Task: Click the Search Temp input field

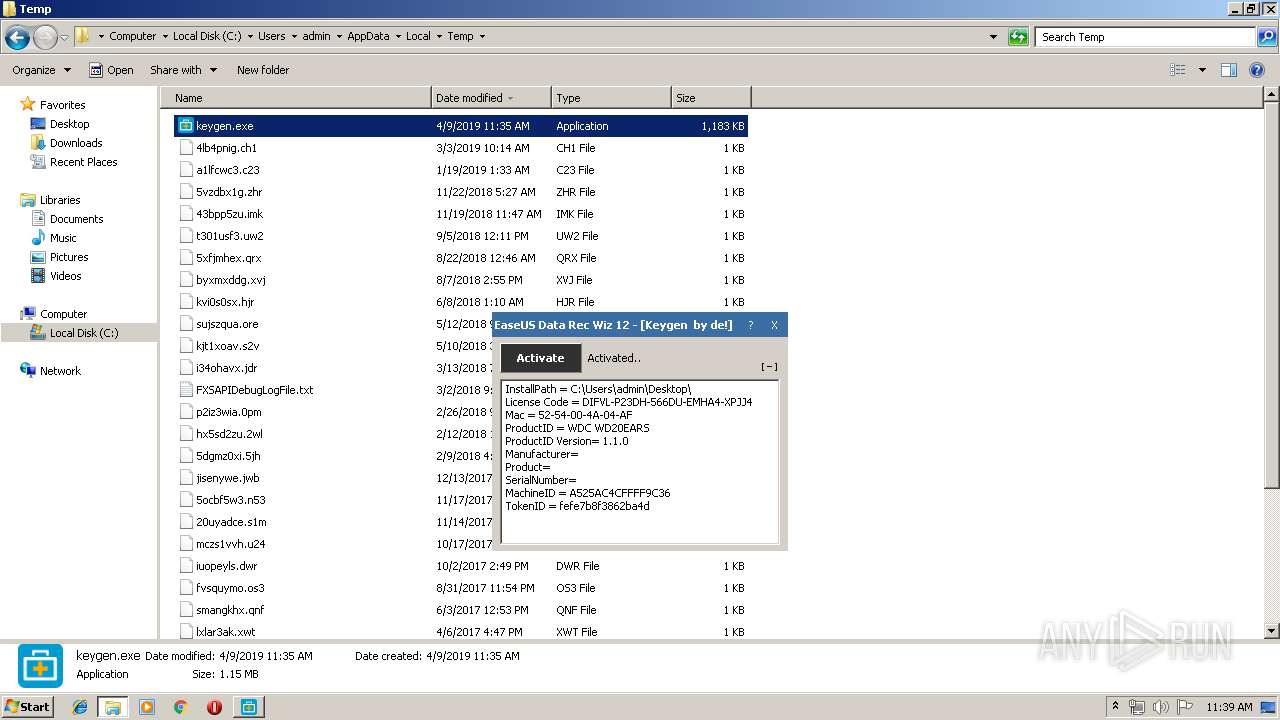Action: click(x=1145, y=37)
